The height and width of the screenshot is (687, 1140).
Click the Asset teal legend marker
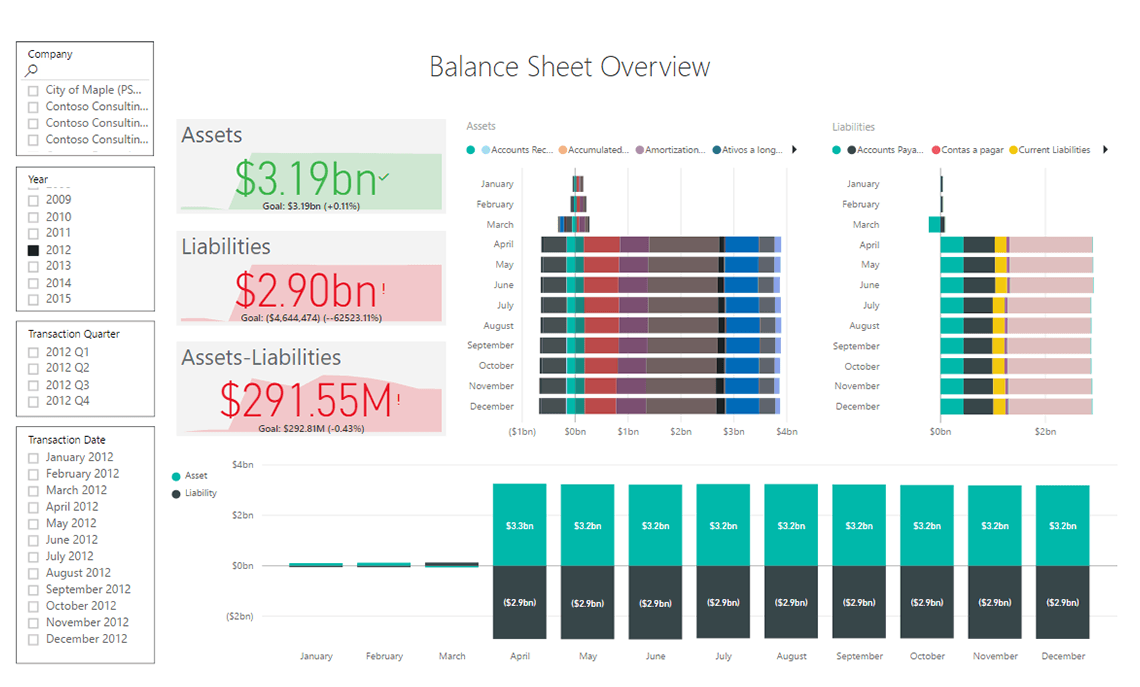click(x=176, y=477)
